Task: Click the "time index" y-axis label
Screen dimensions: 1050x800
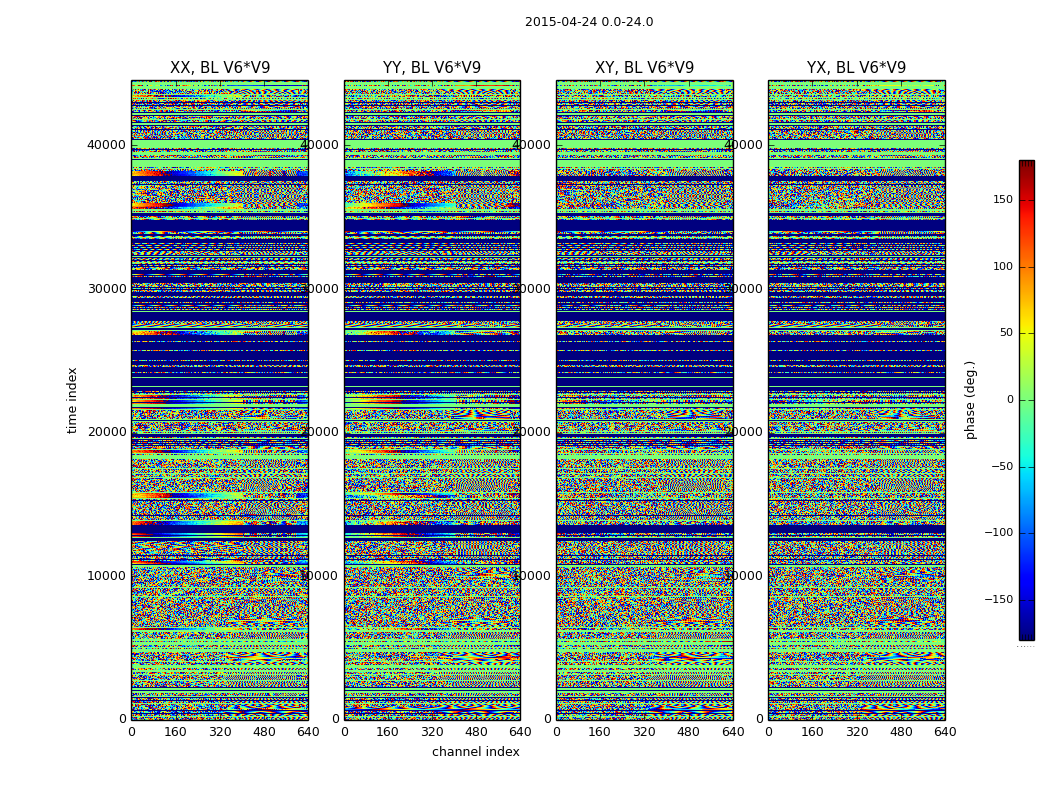Action: click(x=72, y=400)
